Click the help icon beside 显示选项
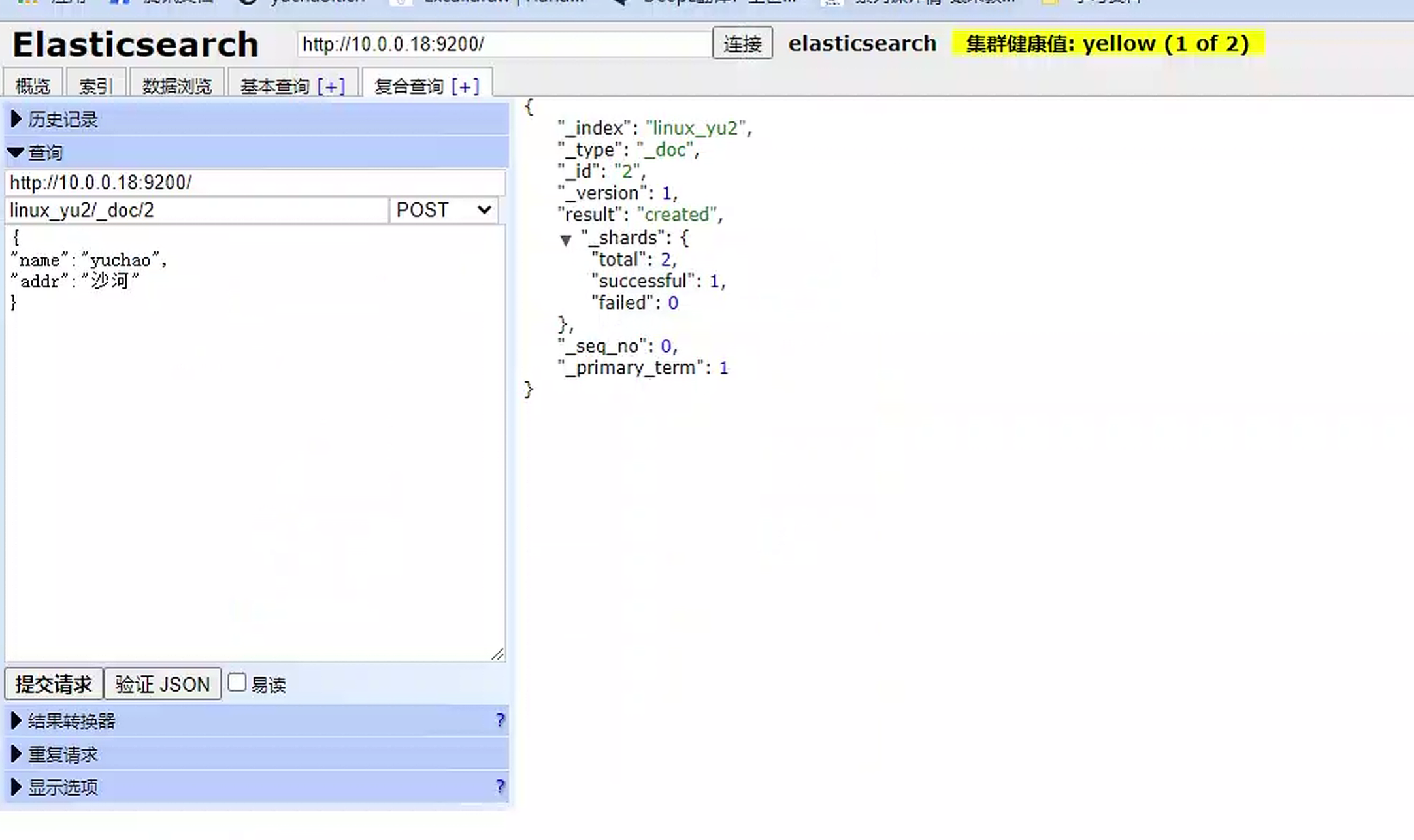Viewport: 1414px width, 840px height. click(x=501, y=787)
